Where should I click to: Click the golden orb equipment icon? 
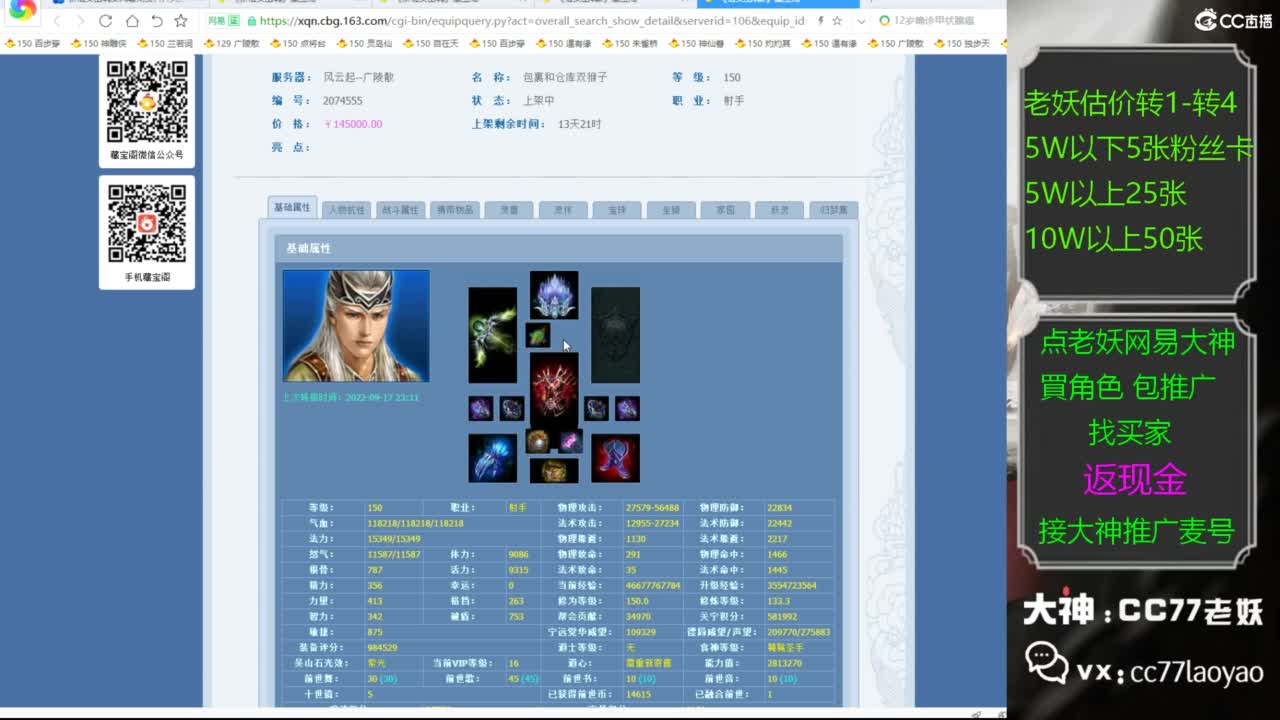pyautogui.click(x=538, y=441)
